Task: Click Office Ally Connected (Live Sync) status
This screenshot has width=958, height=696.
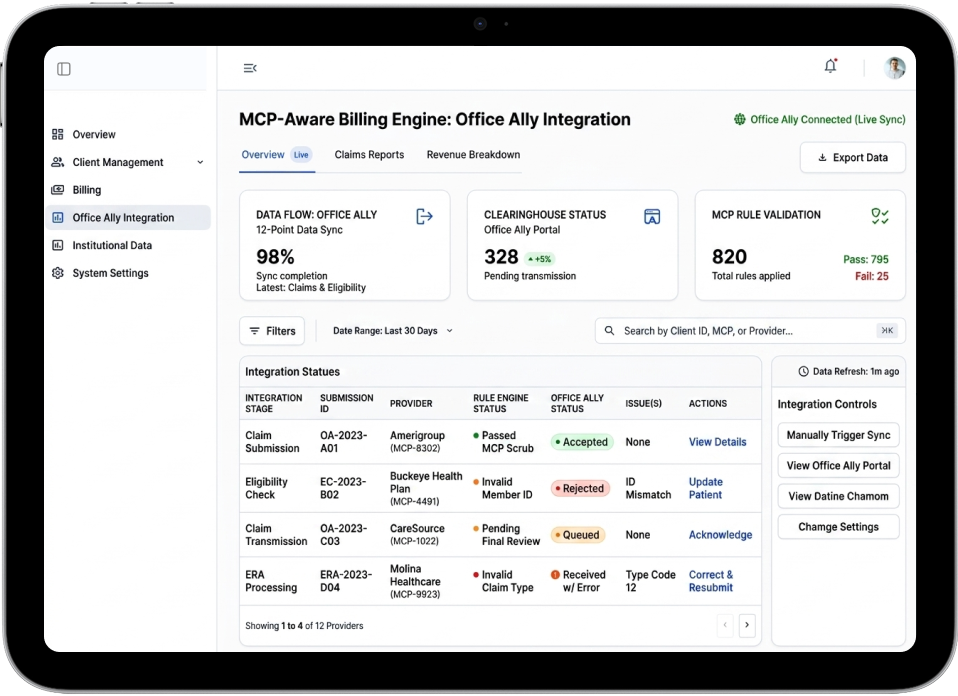Action: click(x=819, y=119)
